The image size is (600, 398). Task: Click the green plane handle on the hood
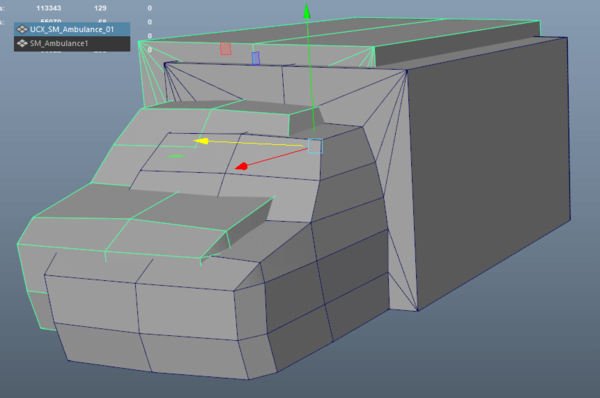tap(176, 156)
